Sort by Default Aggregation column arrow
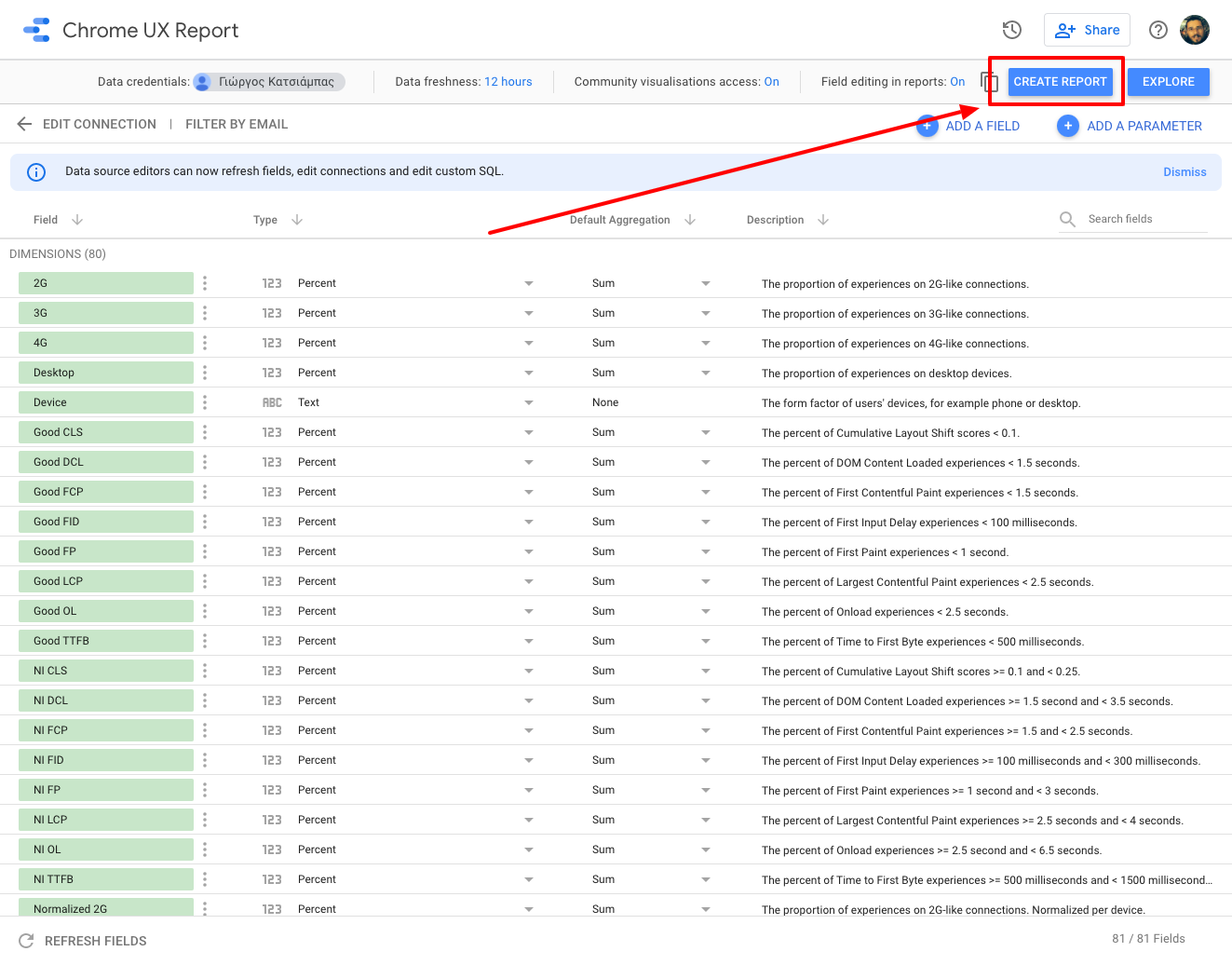Screen dimensions: 1232x965 pos(690,220)
